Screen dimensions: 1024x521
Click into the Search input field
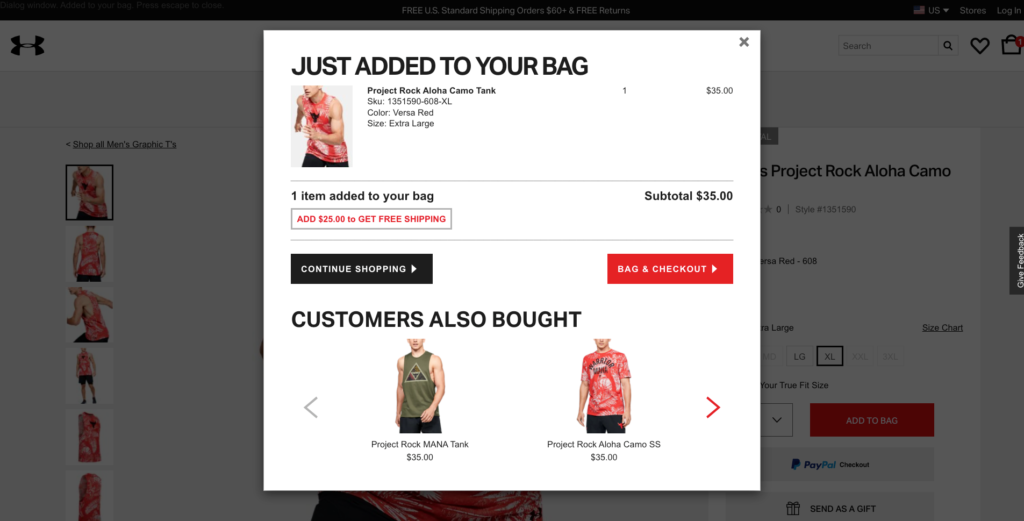pos(888,46)
